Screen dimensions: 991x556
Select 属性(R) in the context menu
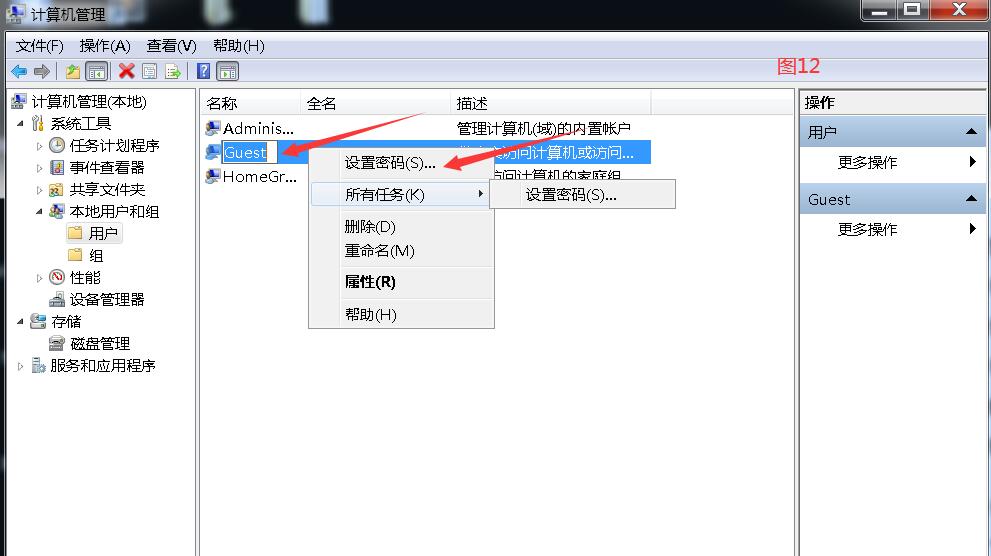click(x=370, y=282)
